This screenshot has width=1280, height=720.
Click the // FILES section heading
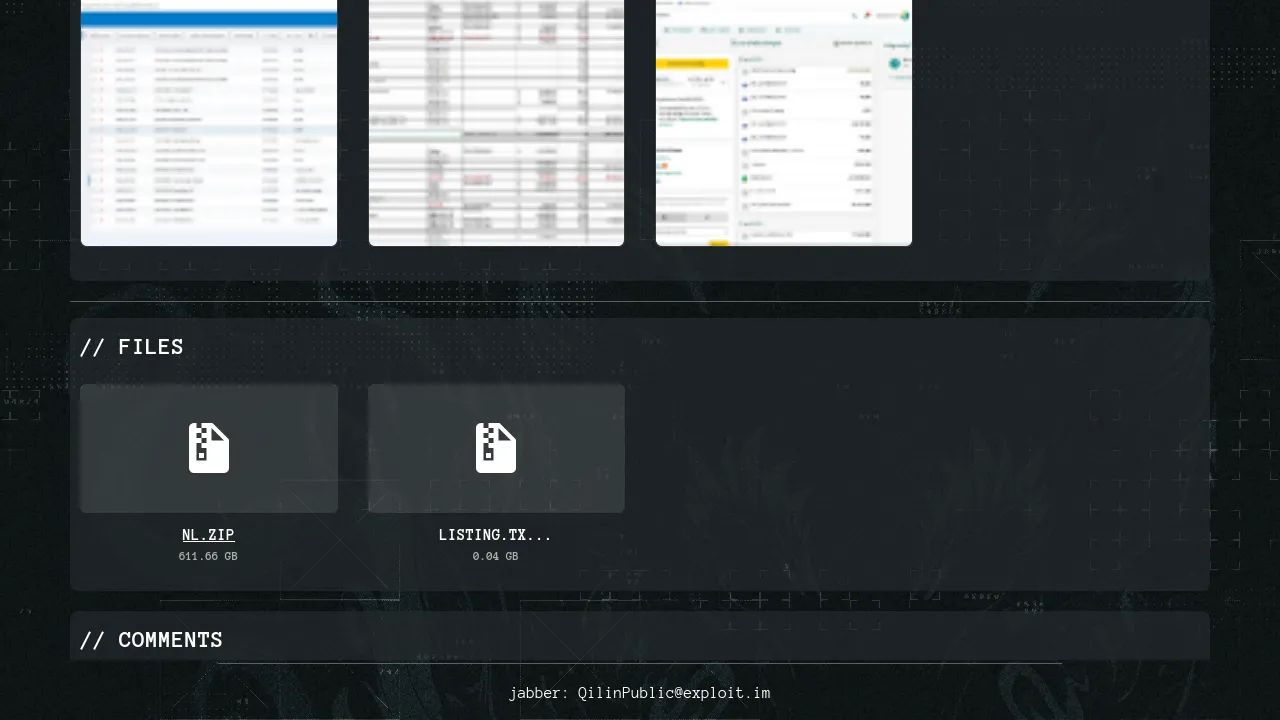click(x=131, y=347)
